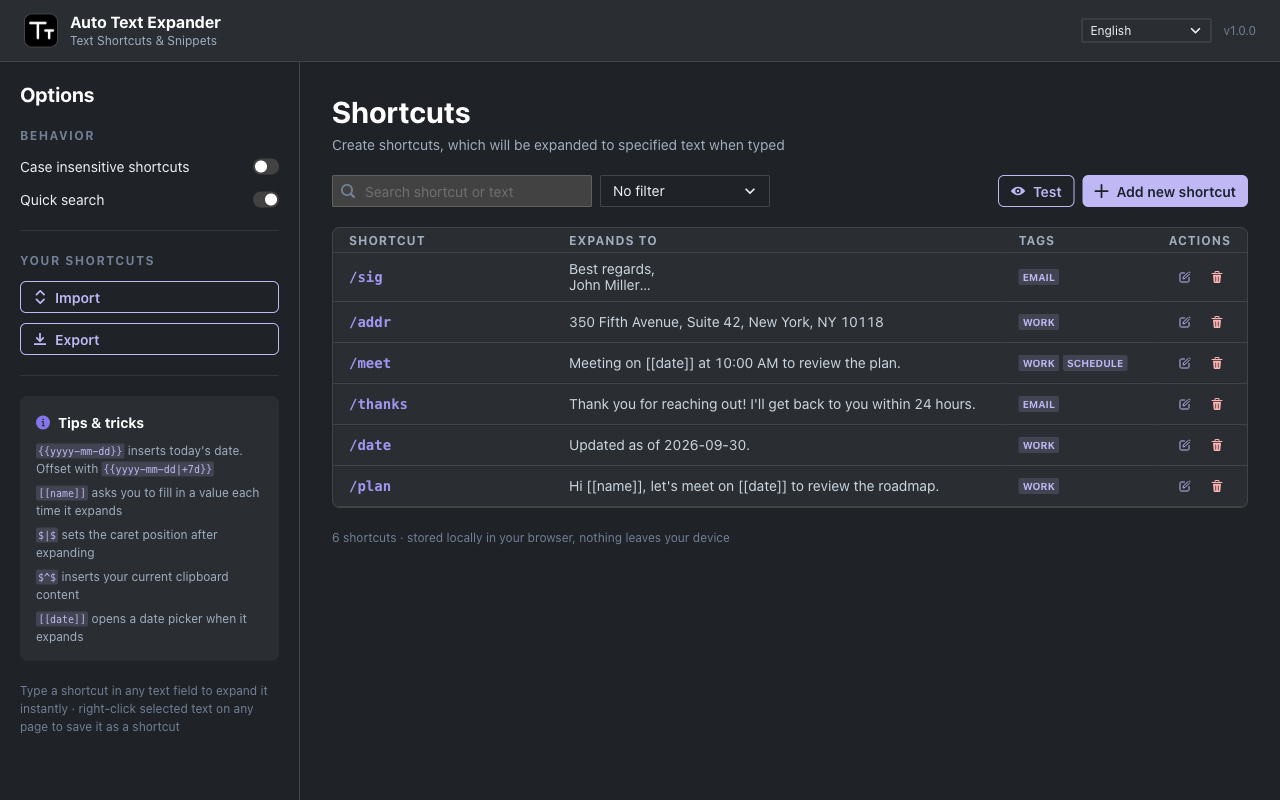Delete the /addr shortcut
Image resolution: width=1280 pixels, height=800 pixels.
(x=1217, y=322)
